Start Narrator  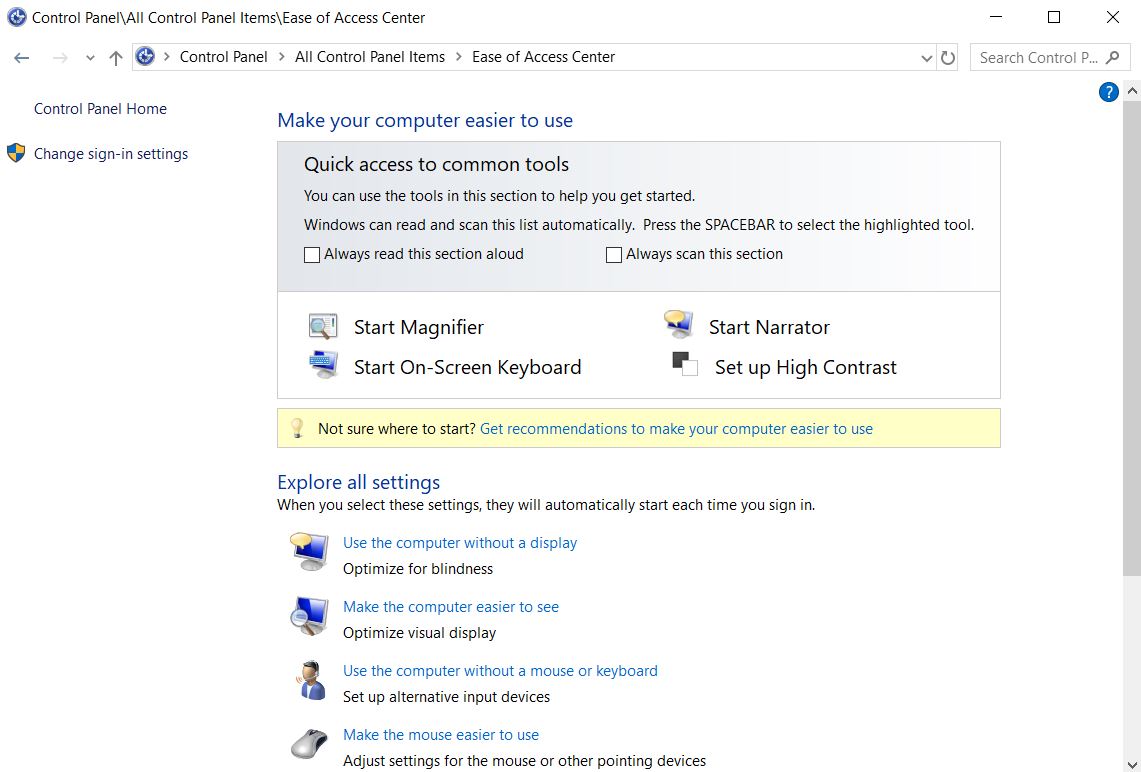tap(769, 327)
